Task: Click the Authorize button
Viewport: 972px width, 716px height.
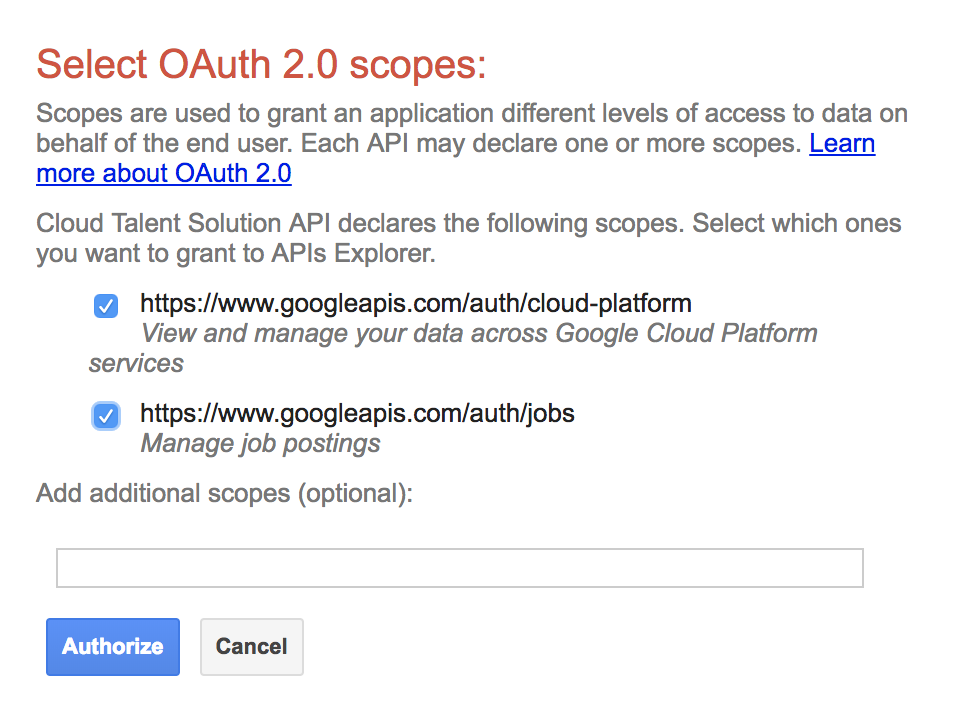Action: point(112,647)
